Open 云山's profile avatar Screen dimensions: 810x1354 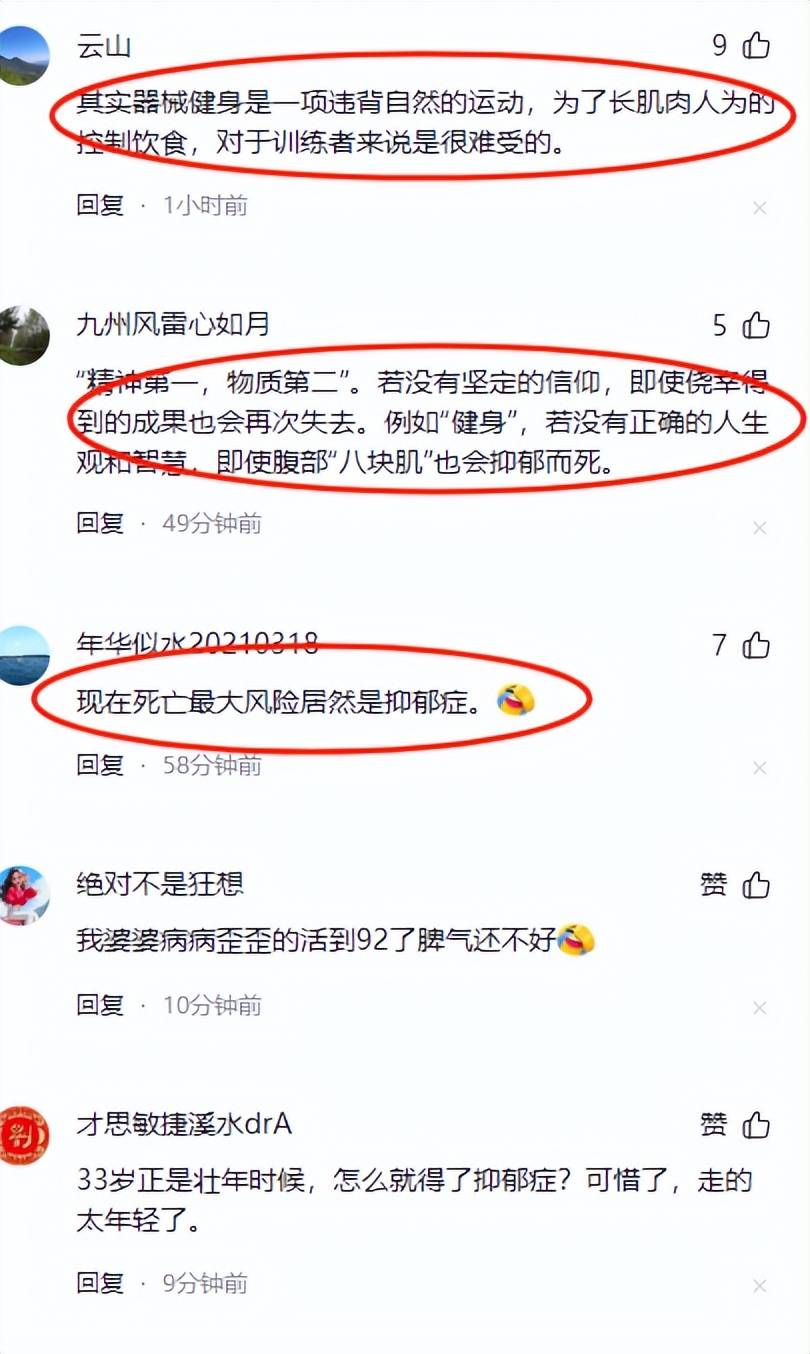point(22,55)
